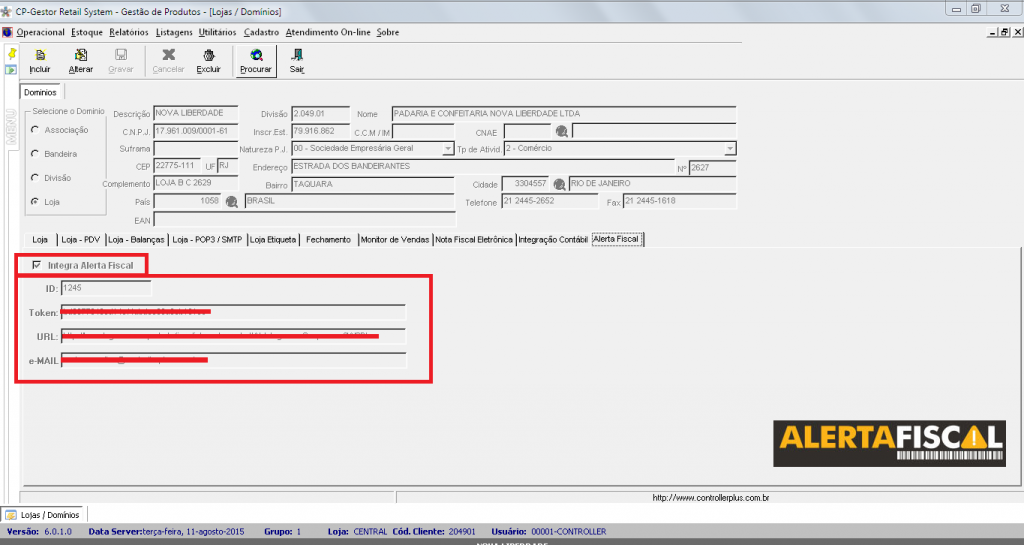Open the Estoque menu
Image resolution: width=1024 pixels, height=545 pixels.
87,32
